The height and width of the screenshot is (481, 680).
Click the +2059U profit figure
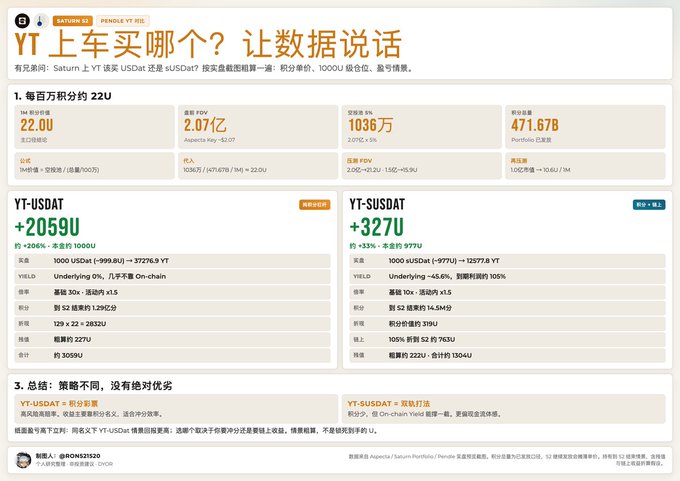(x=47, y=227)
